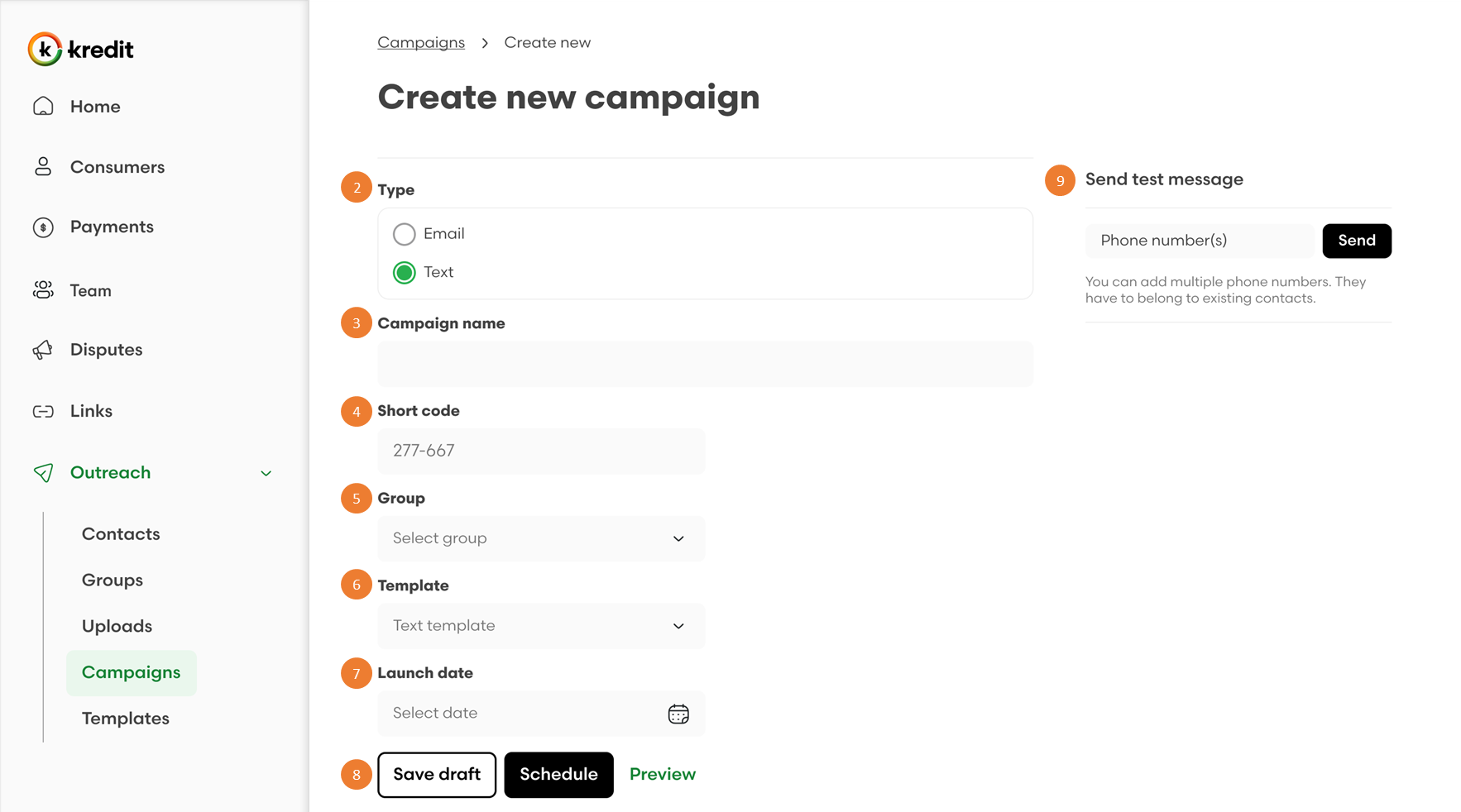This screenshot has height=812, width=1461.
Task: Collapse the Outreach menu chevron
Action: pos(266,473)
